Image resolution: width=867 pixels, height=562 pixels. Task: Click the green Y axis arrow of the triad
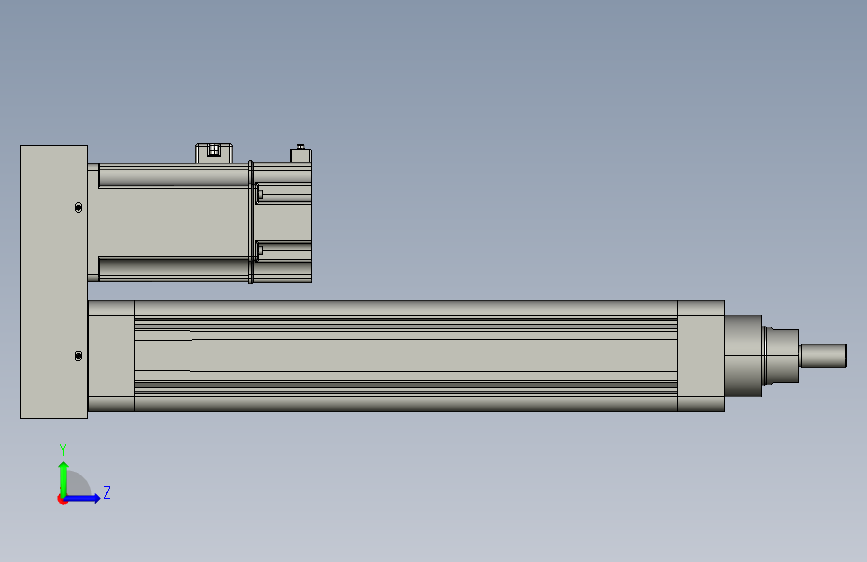pos(64,478)
